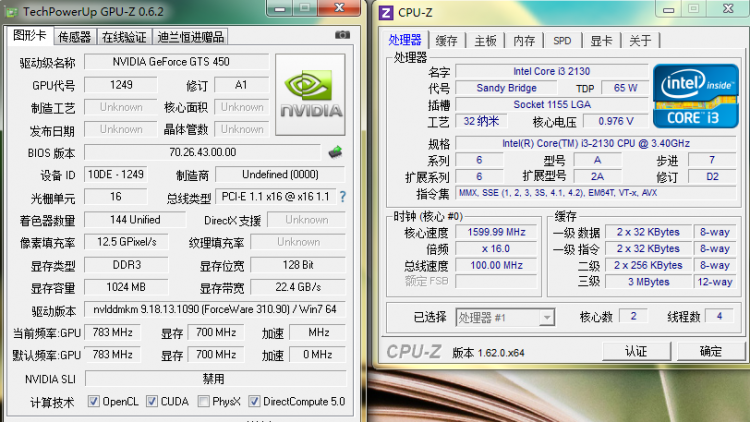Click the extended model 2A value

[x=597, y=177]
